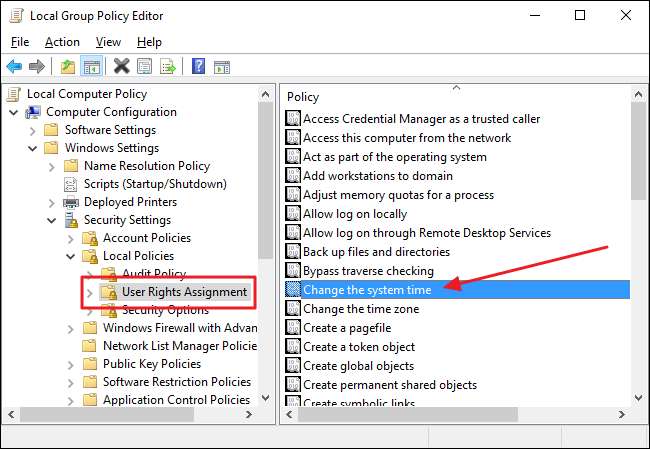Image resolution: width=650 pixels, height=449 pixels.
Task: Select 'Back up files and directories' policy
Action: click(x=376, y=252)
